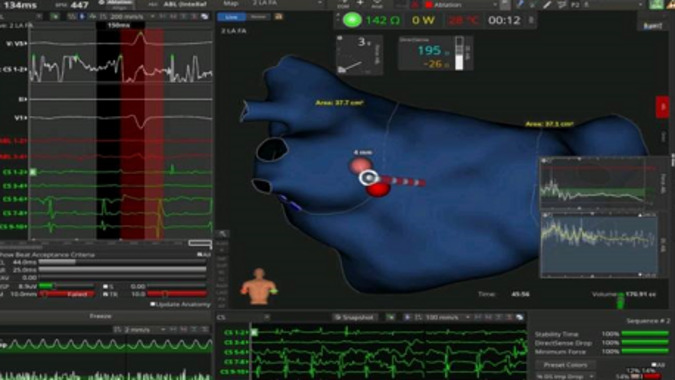This screenshot has width=675, height=380.
Task: Select the white line drawing tool
Action: tap(547, 5)
